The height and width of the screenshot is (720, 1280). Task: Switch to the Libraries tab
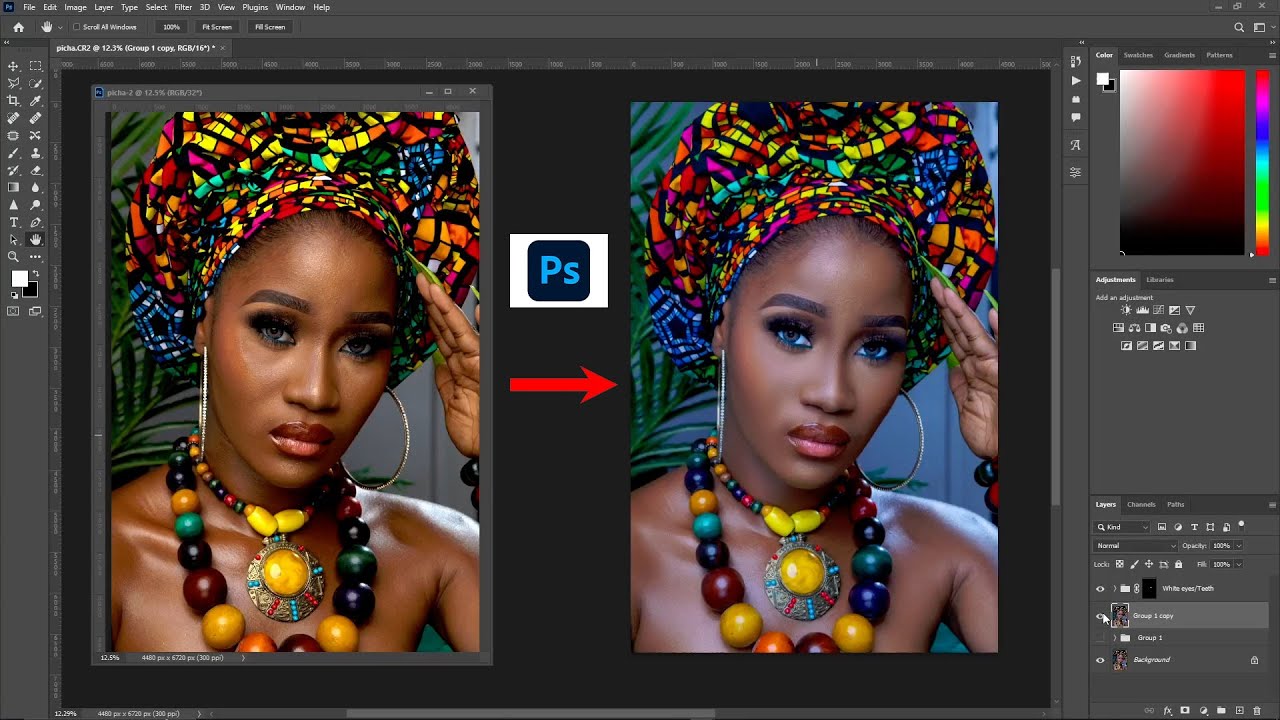tap(1160, 280)
